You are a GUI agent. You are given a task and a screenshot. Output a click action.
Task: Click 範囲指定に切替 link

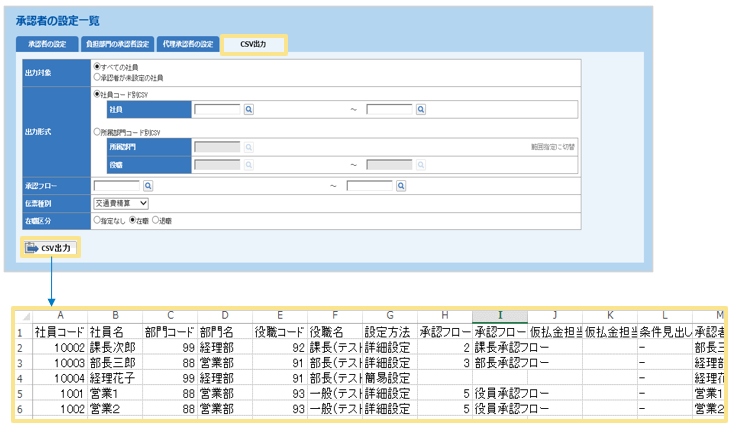(x=553, y=147)
